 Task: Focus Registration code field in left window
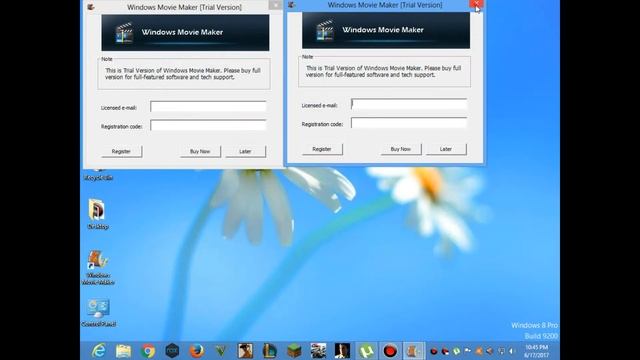pos(208,125)
